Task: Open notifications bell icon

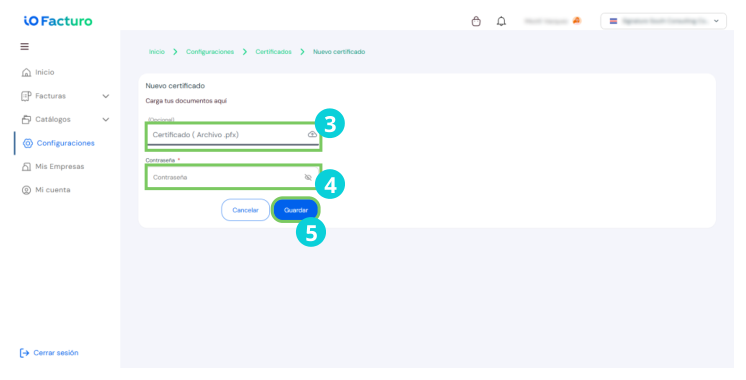Action: [x=501, y=21]
